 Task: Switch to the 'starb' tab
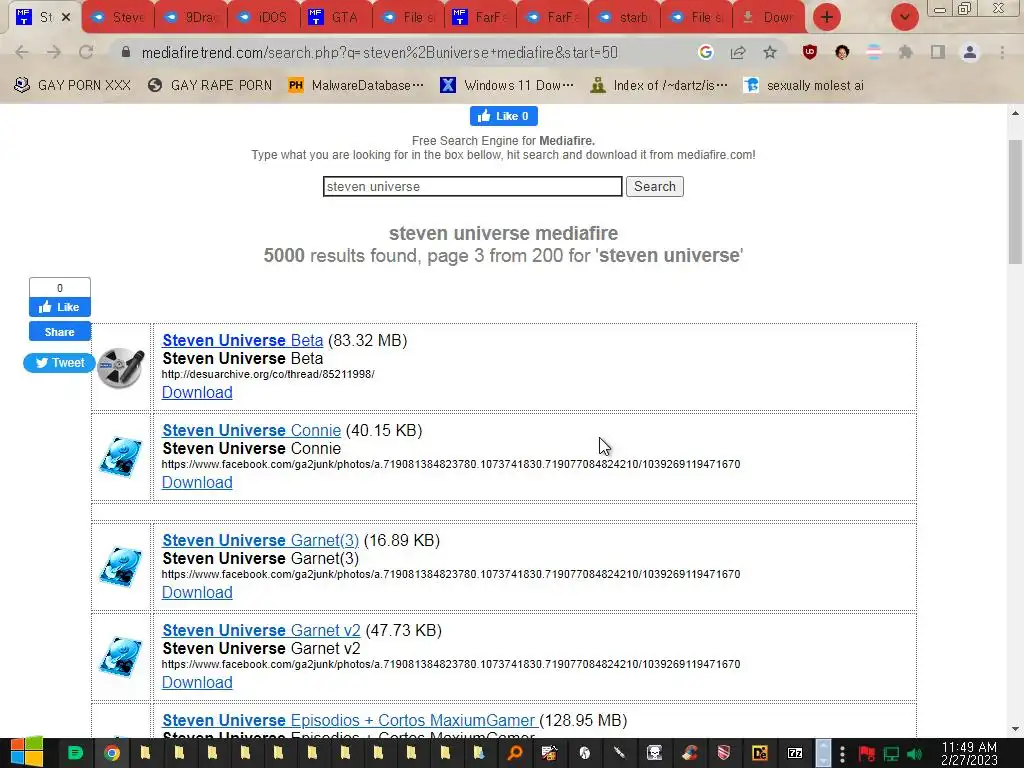click(625, 17)
